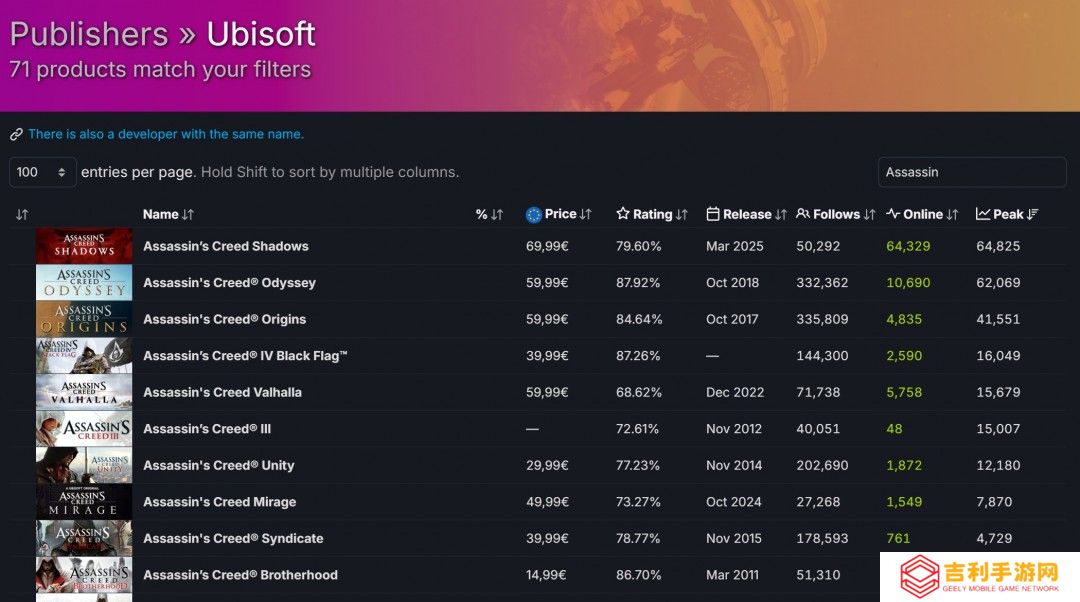Sort by the Name column header
Viewport: 1080px width, 602px height.
[168, 214]
